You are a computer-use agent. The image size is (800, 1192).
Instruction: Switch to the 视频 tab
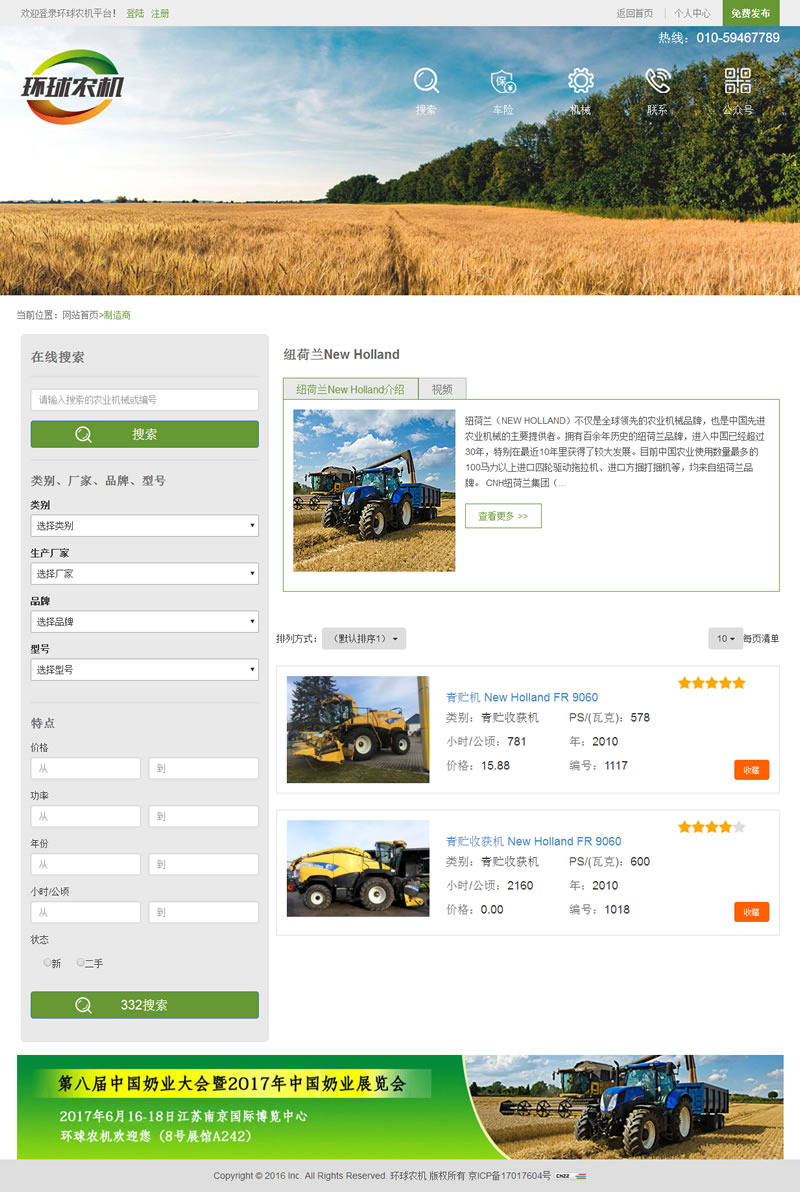click(x=442, y=389)
